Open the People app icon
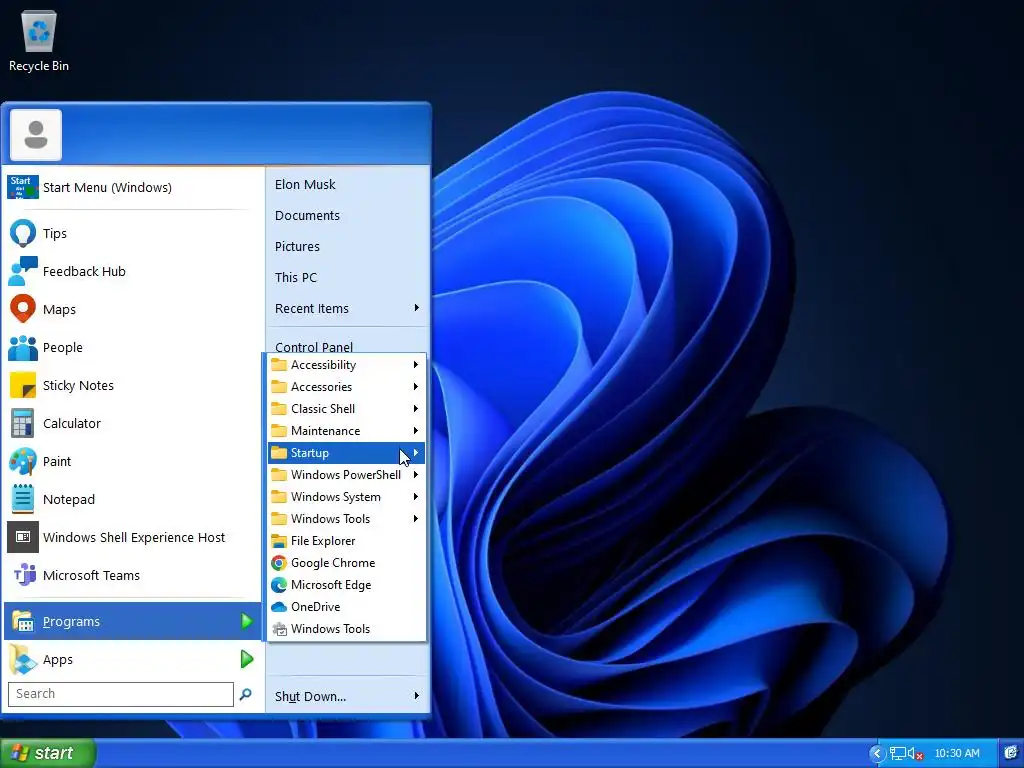The height and width of the screenshot is (768, 1024). coord(23,347)
